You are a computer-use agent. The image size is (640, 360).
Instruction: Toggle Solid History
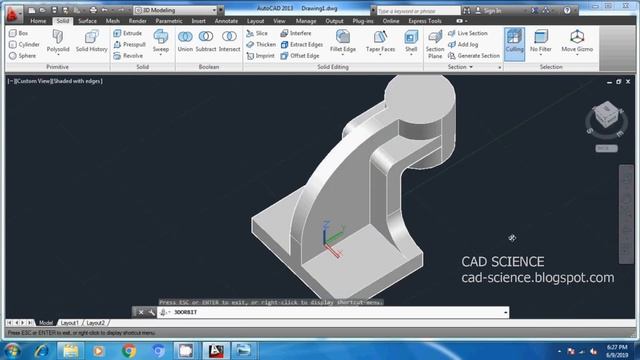(91, 42)
